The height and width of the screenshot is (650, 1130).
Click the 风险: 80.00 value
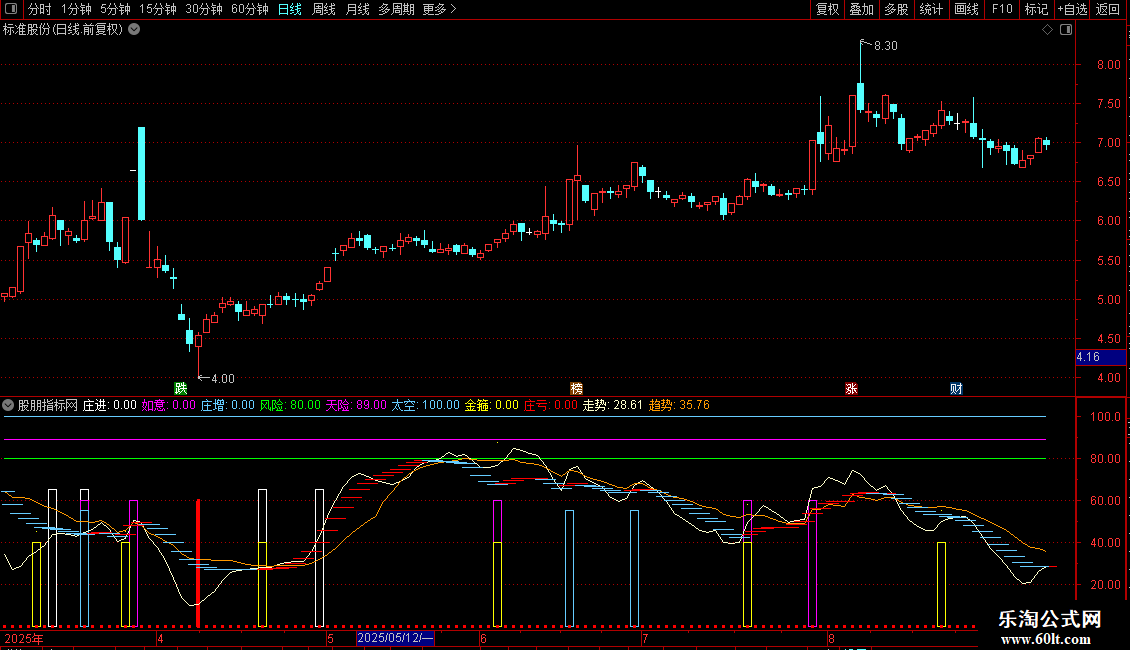pos(290,405)
